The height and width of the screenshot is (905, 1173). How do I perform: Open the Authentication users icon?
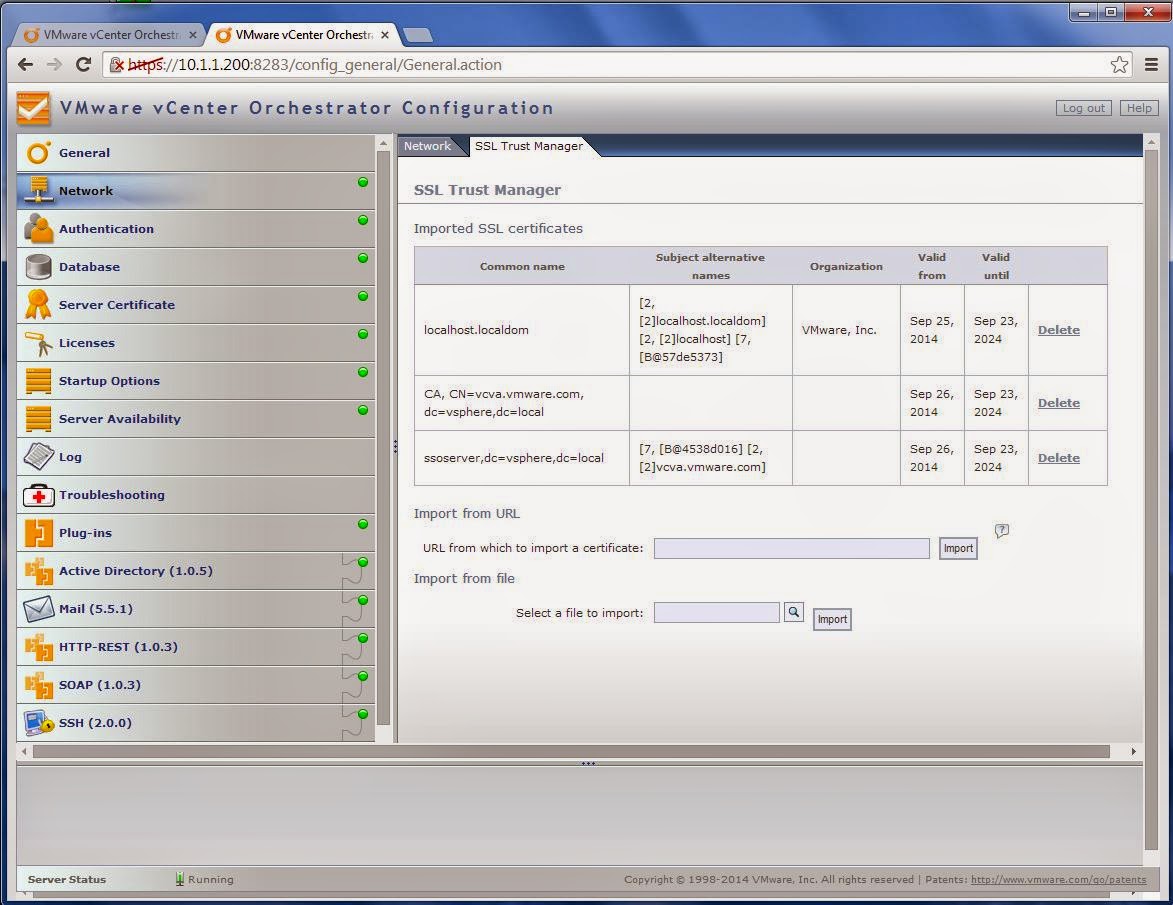[38, 229]
